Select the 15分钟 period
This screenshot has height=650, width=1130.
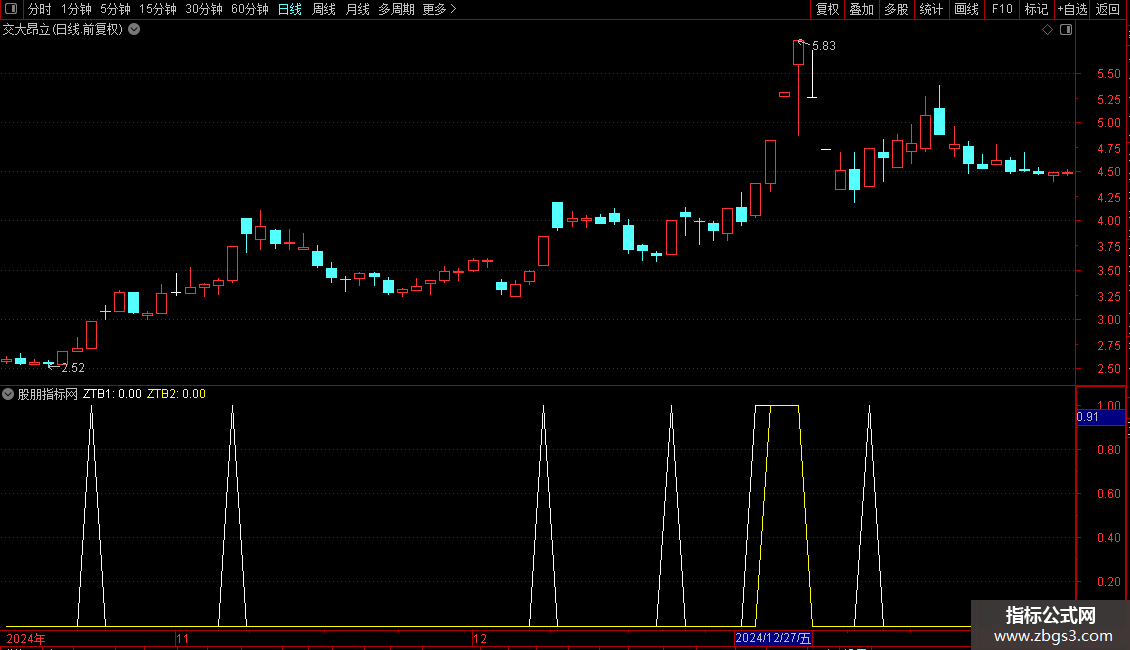158,9
